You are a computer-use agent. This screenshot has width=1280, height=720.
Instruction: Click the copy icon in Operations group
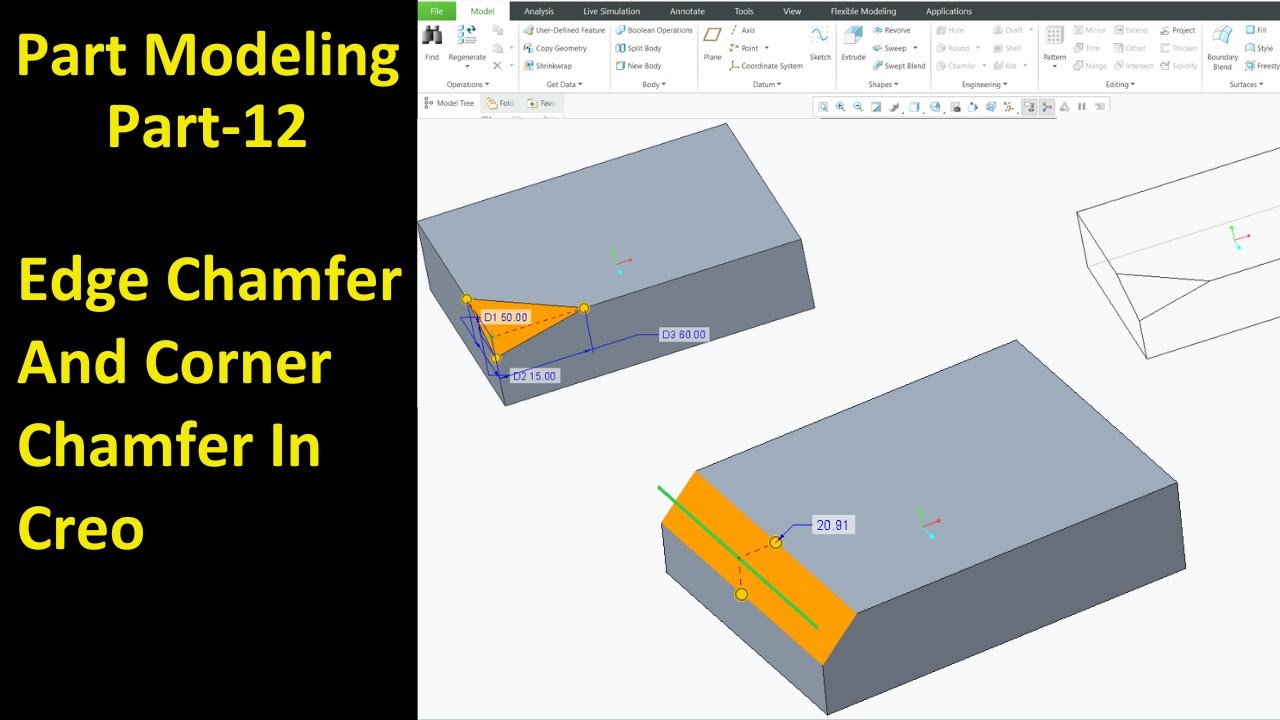pyautogui.click(x=498, y=30)
